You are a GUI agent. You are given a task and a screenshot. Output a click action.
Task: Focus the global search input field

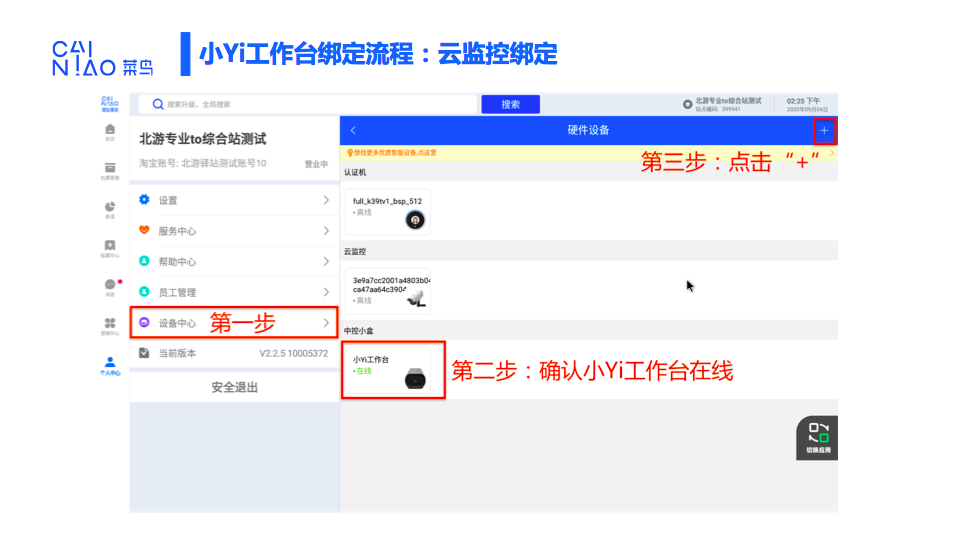(308, 104)
